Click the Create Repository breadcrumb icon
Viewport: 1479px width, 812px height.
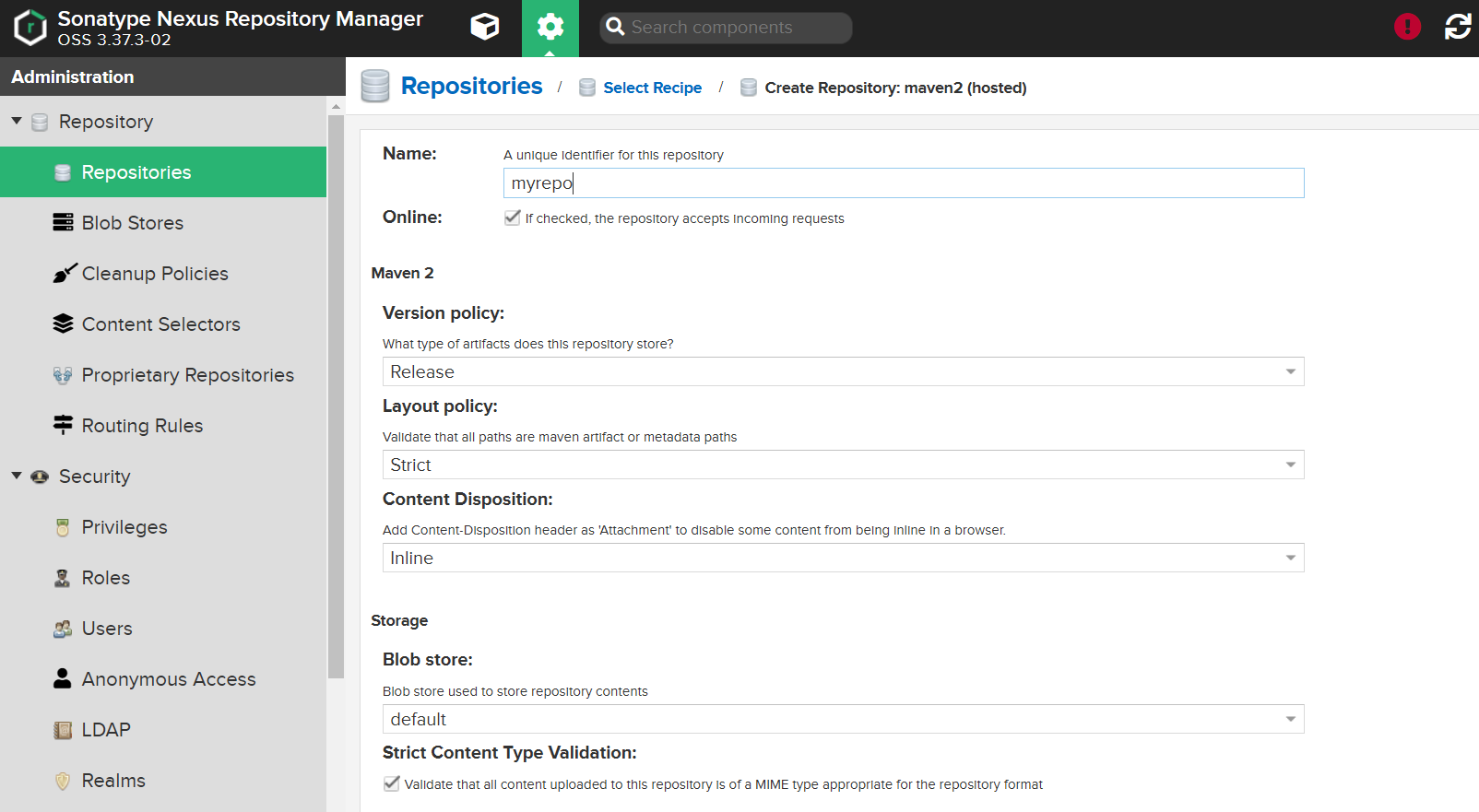pyautogui.click(x=749, y=88)
